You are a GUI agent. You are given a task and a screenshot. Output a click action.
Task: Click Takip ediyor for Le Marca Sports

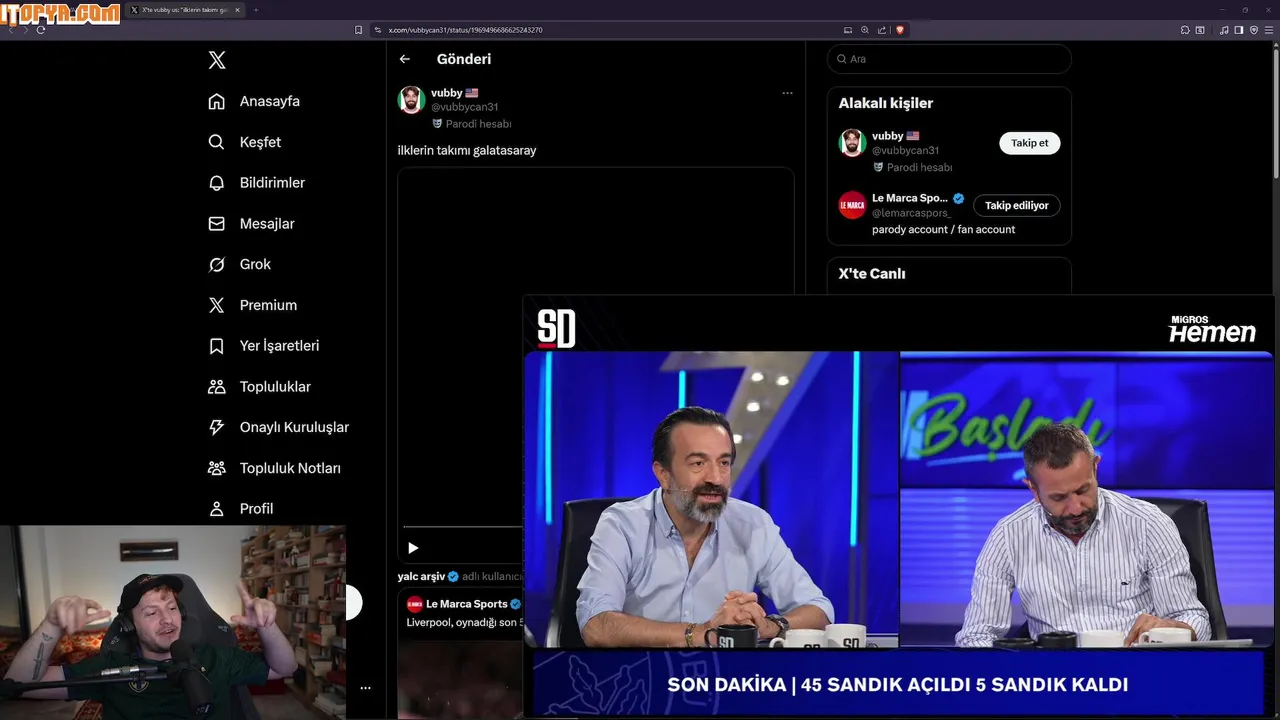point(1017,205)
